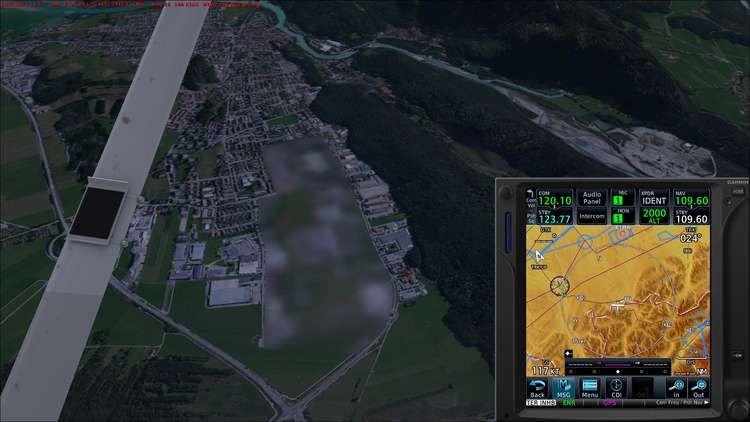
Task: Toggle the MON 1 monitor selector
Action: pyautogui.click(x=623, y=216)
